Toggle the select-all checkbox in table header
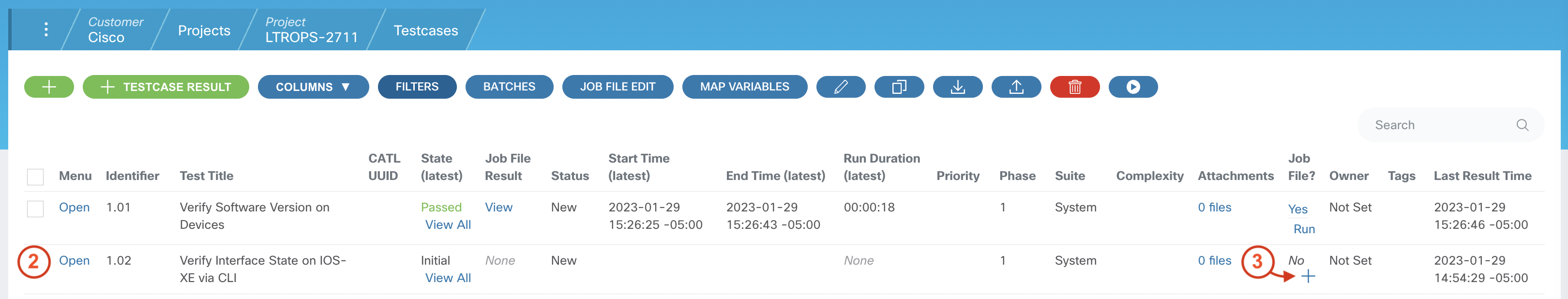 click(x=35, y=177)
